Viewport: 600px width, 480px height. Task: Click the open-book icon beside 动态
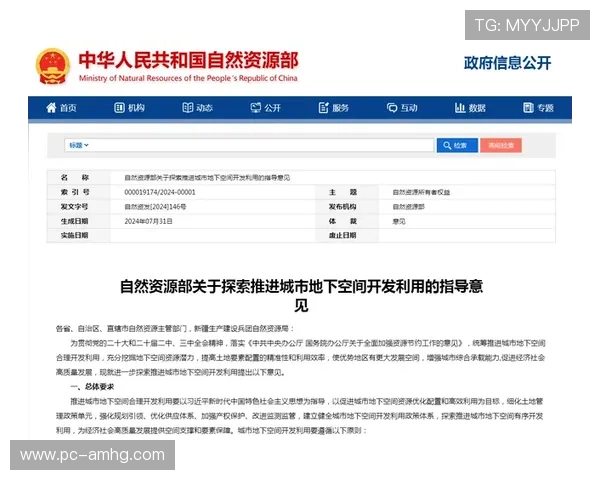tap(188, 108)
